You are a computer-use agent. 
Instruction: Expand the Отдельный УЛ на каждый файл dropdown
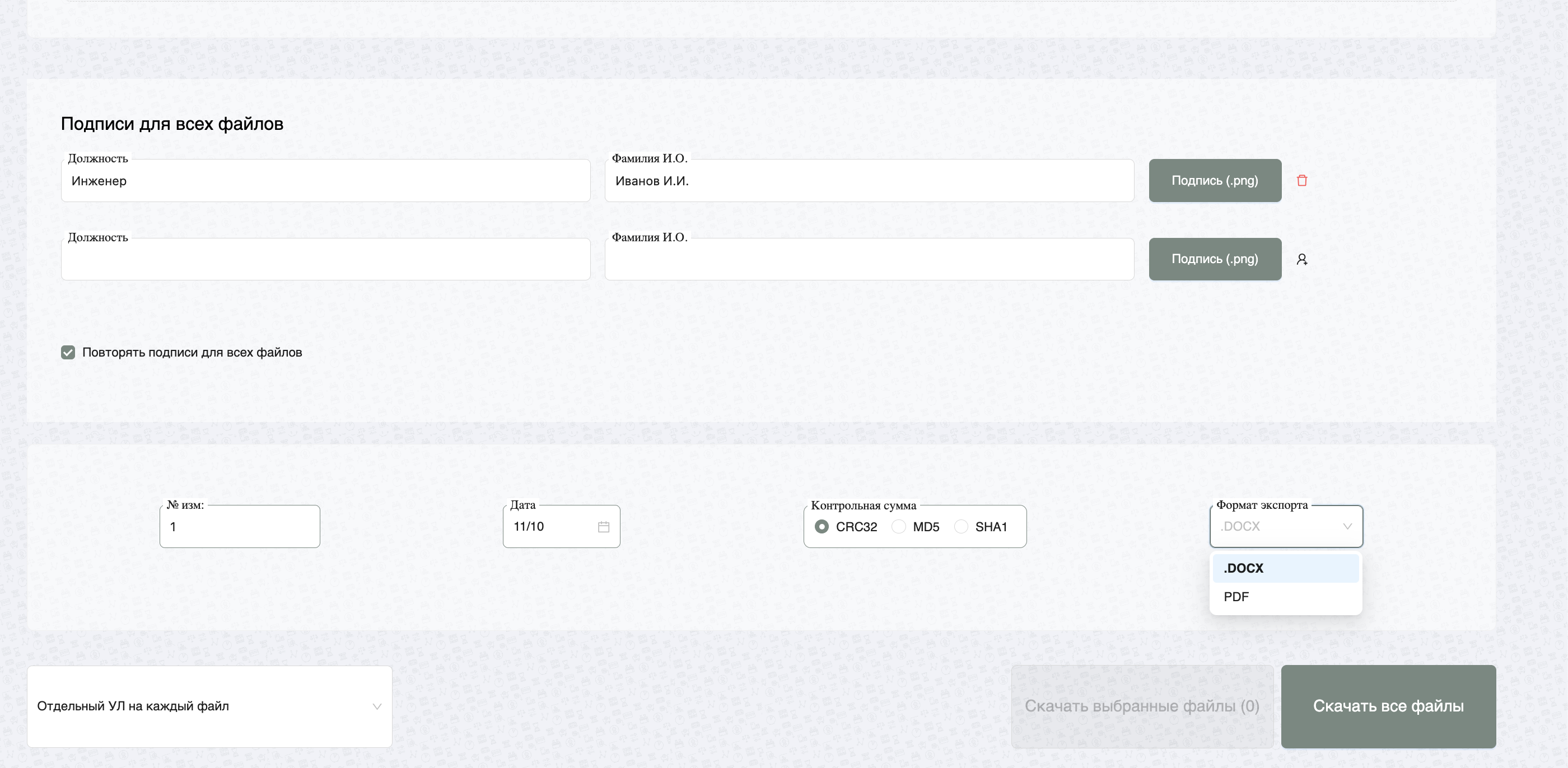click(x=209, y=706)
